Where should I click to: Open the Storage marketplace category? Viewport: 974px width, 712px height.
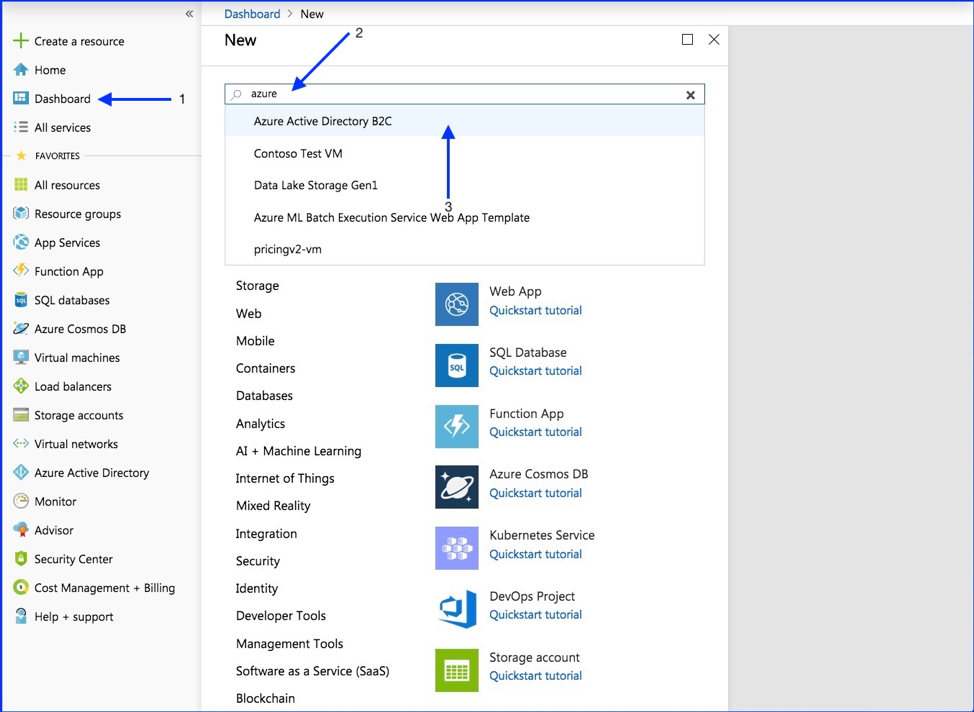click(x=257, y=286)
